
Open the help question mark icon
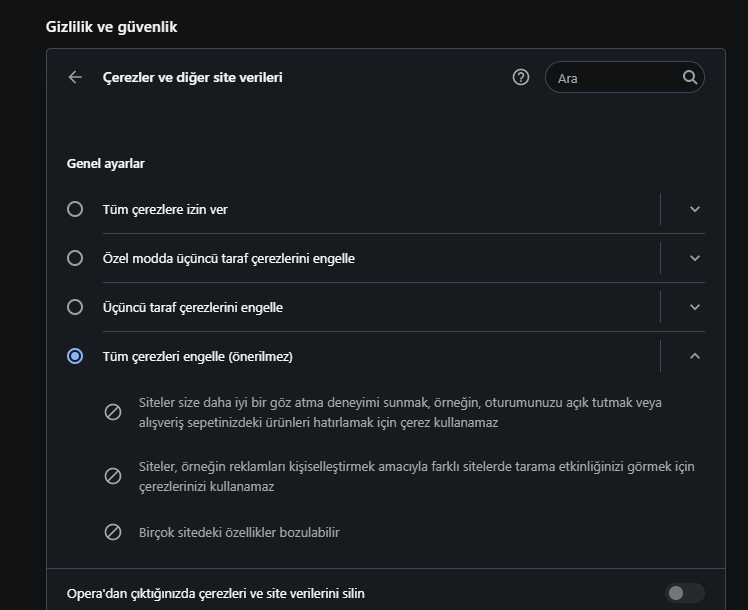[x=520, y=77]
